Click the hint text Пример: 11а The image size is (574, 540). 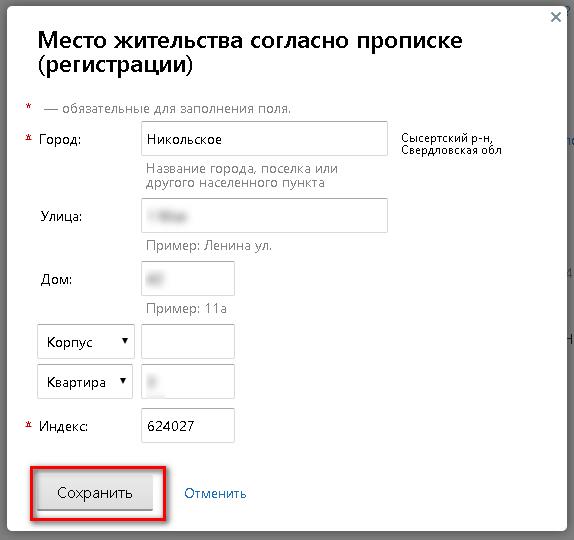click(186, 309)
